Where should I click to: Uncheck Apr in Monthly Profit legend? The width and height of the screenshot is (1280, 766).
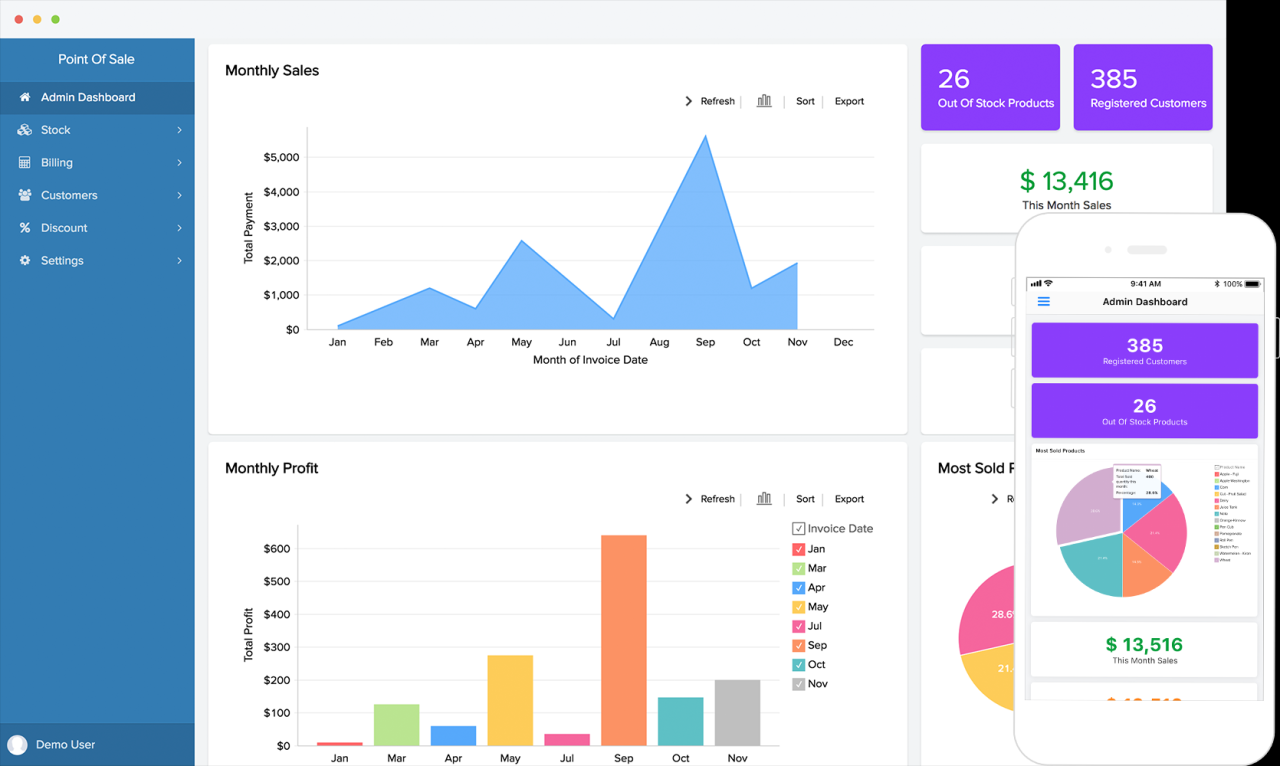point(798,588)
